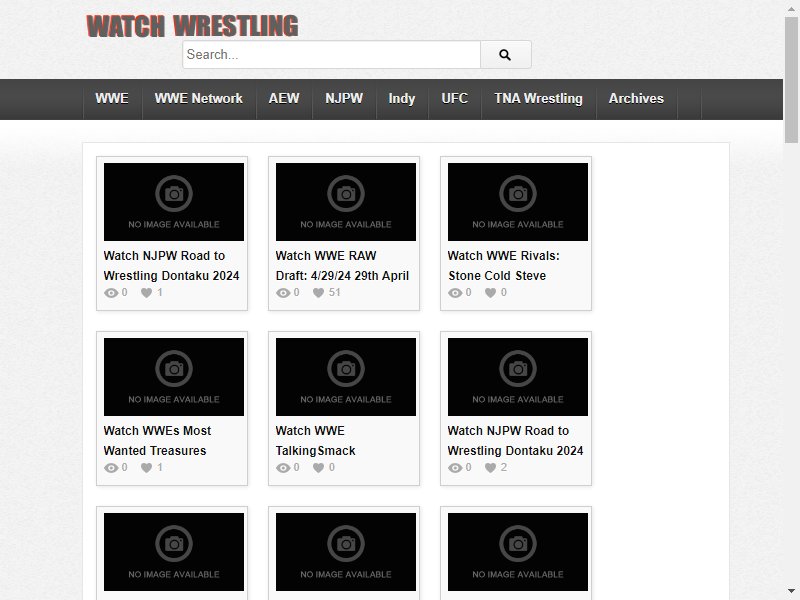
Task: Click the heart icon on WWE RAW Draft card
Action: pyautogui.click(x=318, y=293)
